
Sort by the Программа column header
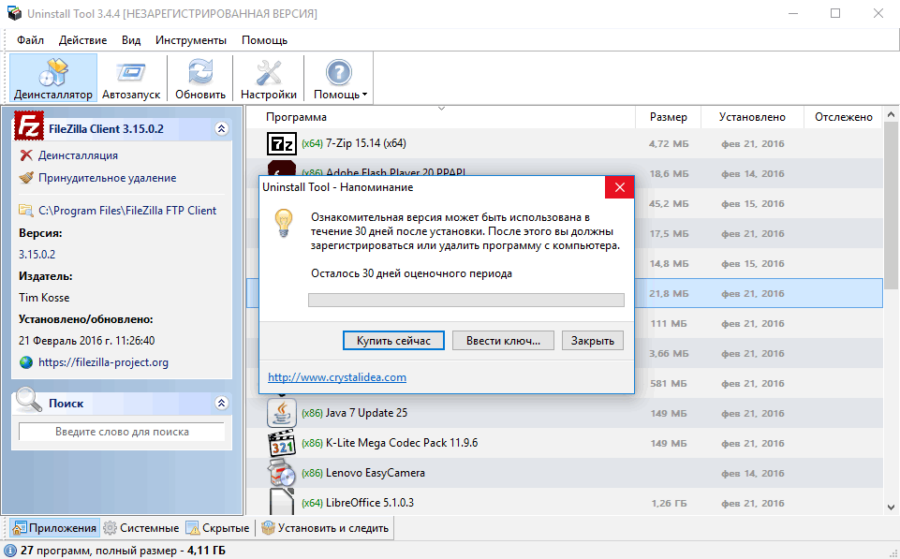440,117
